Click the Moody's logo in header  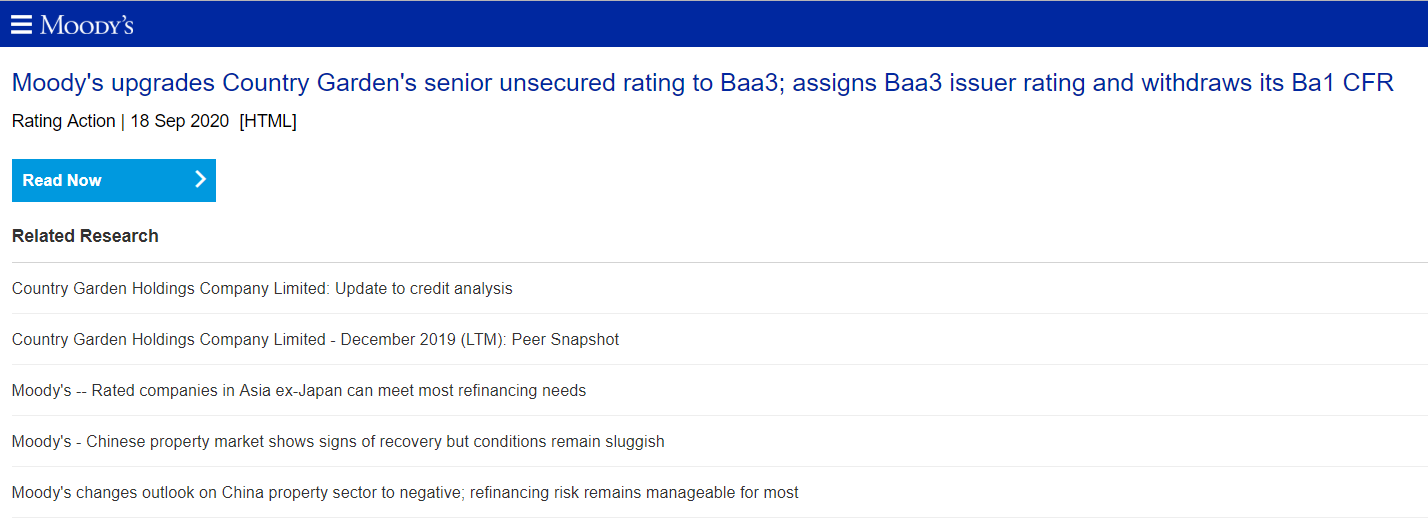pos(86,25)
